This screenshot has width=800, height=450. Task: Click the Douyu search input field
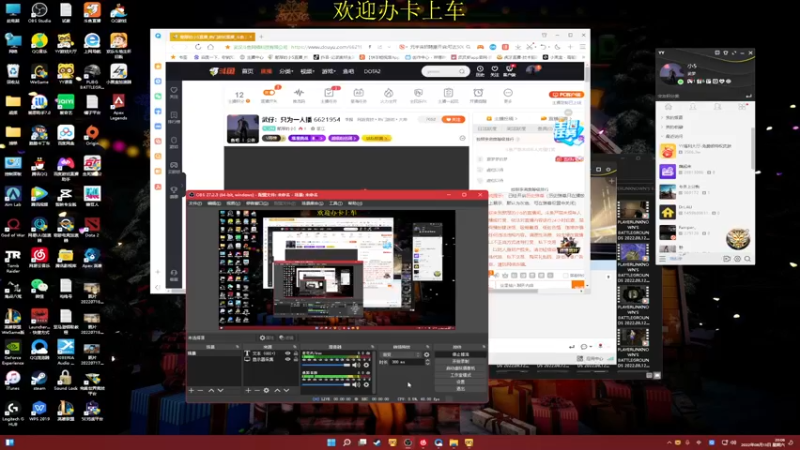[440, 71]
